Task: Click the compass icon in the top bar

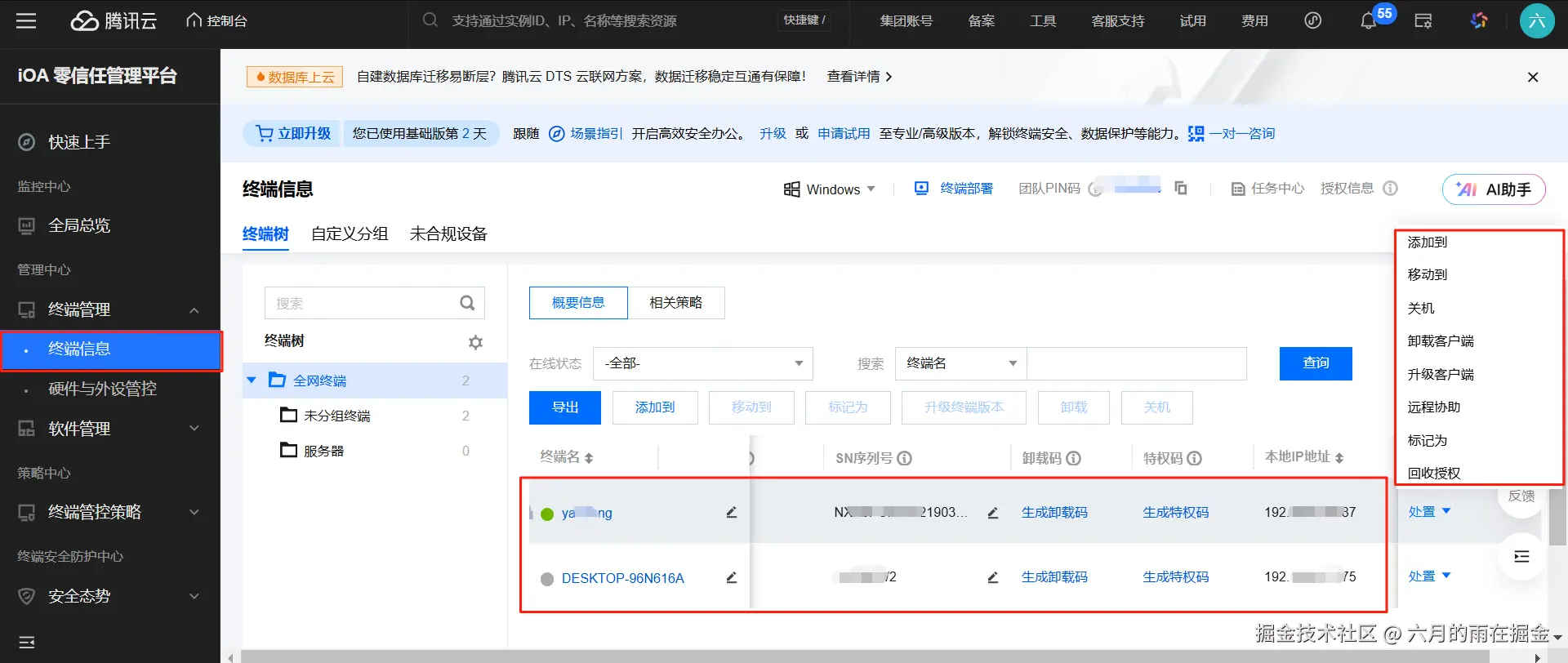Action: [1312, 20]
